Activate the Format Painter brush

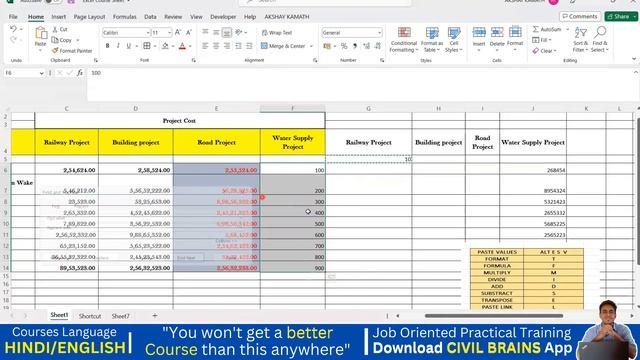point(72,51)
